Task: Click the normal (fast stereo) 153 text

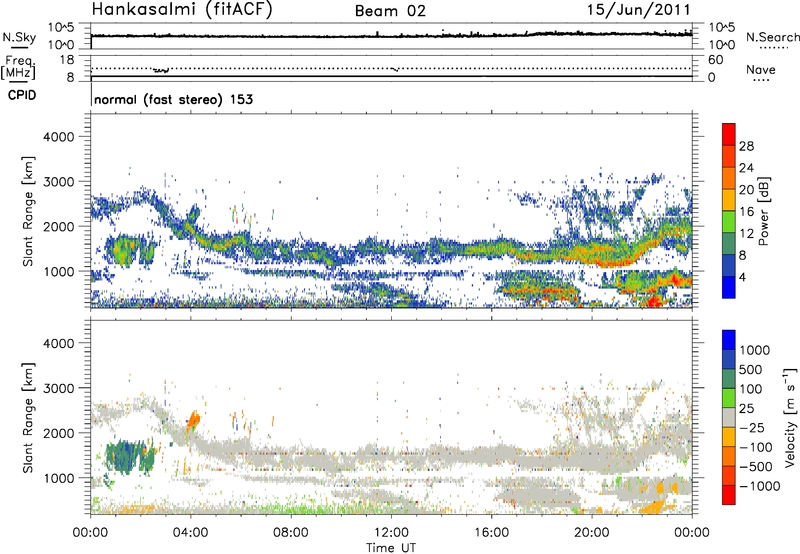Action: 173,99
